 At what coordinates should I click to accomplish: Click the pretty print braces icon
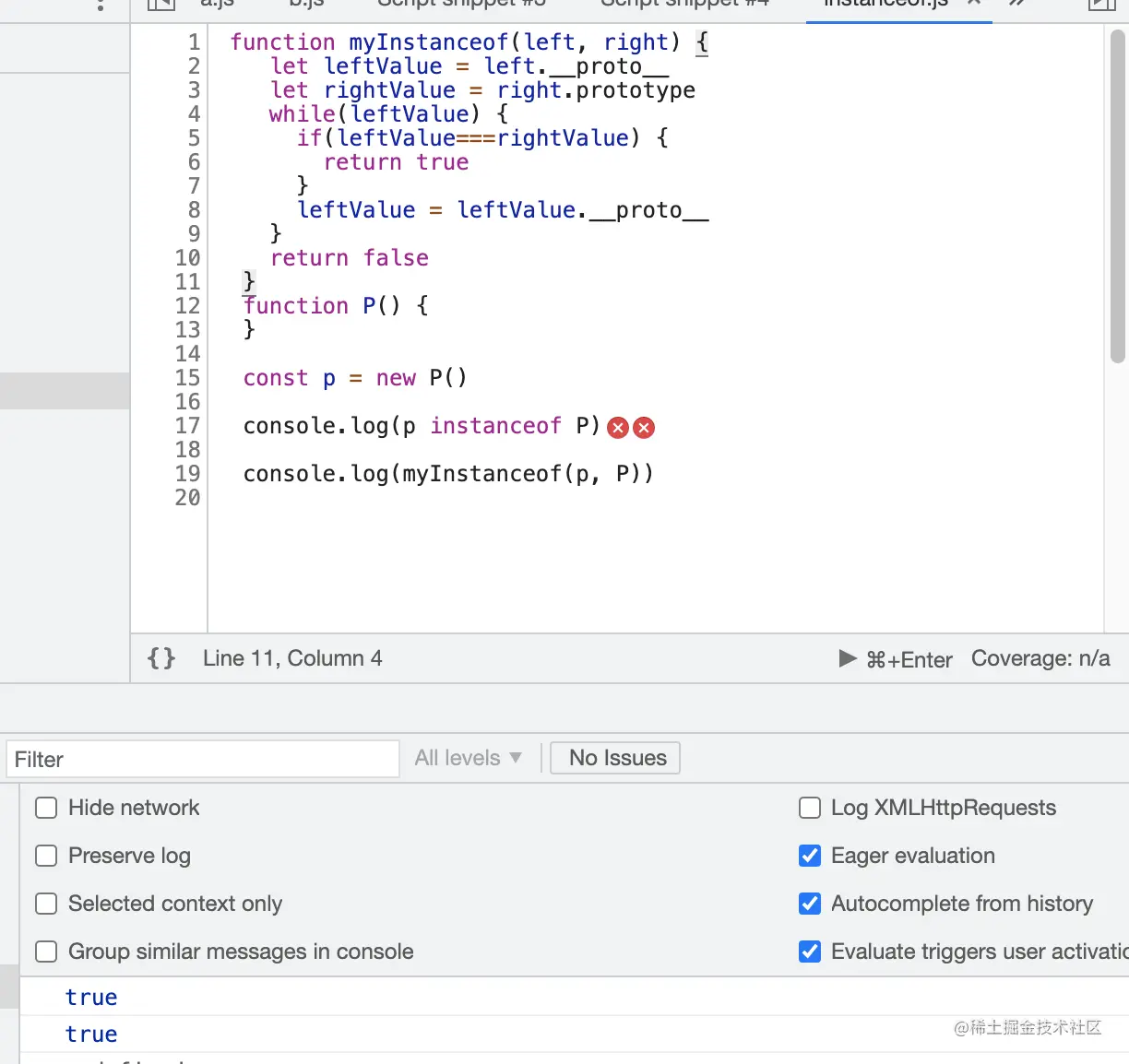pyautogui.click(x=161, y=658)
